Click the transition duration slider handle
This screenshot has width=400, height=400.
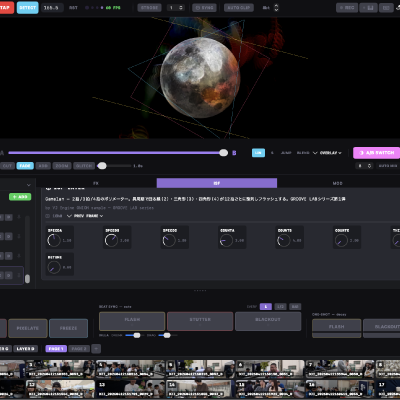point(102,166)
